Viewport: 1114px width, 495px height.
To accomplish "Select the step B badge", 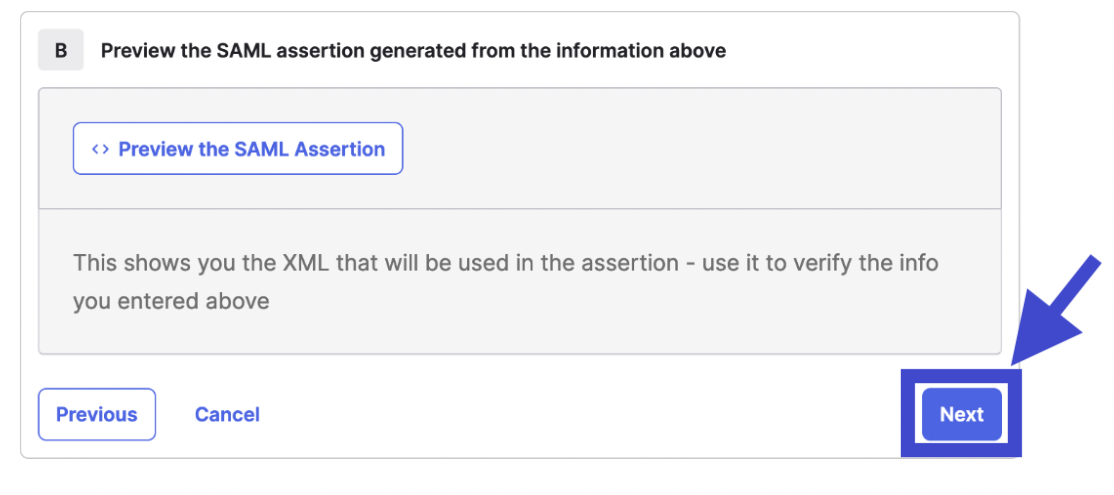I will (x=61, y=50).
